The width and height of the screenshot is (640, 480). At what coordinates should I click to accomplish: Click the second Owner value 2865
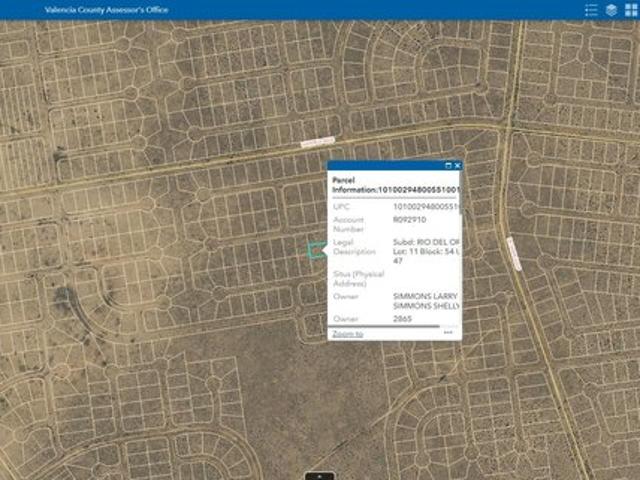(x=403, y=318)
